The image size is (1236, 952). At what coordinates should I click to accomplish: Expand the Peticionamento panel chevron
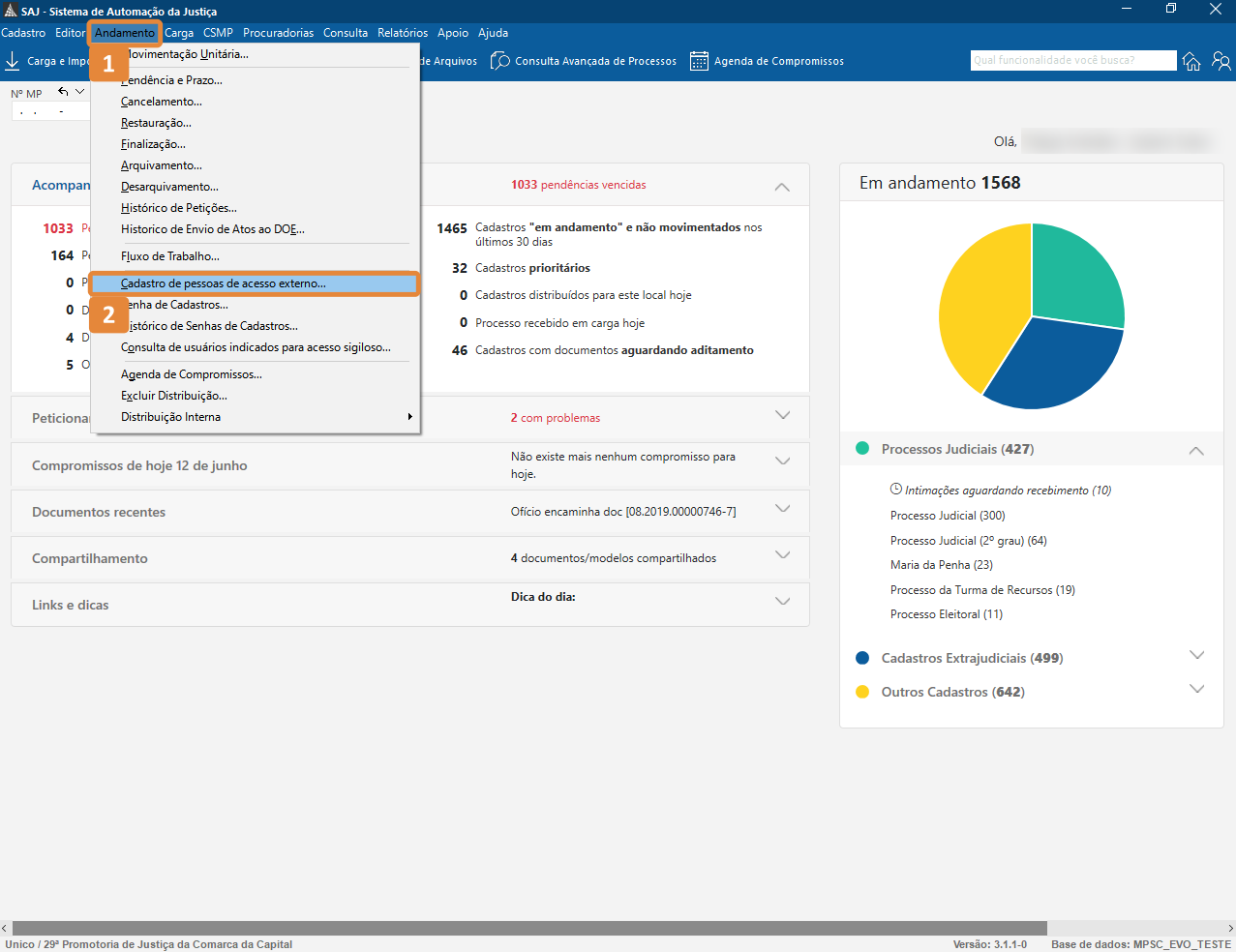point(783,415)
